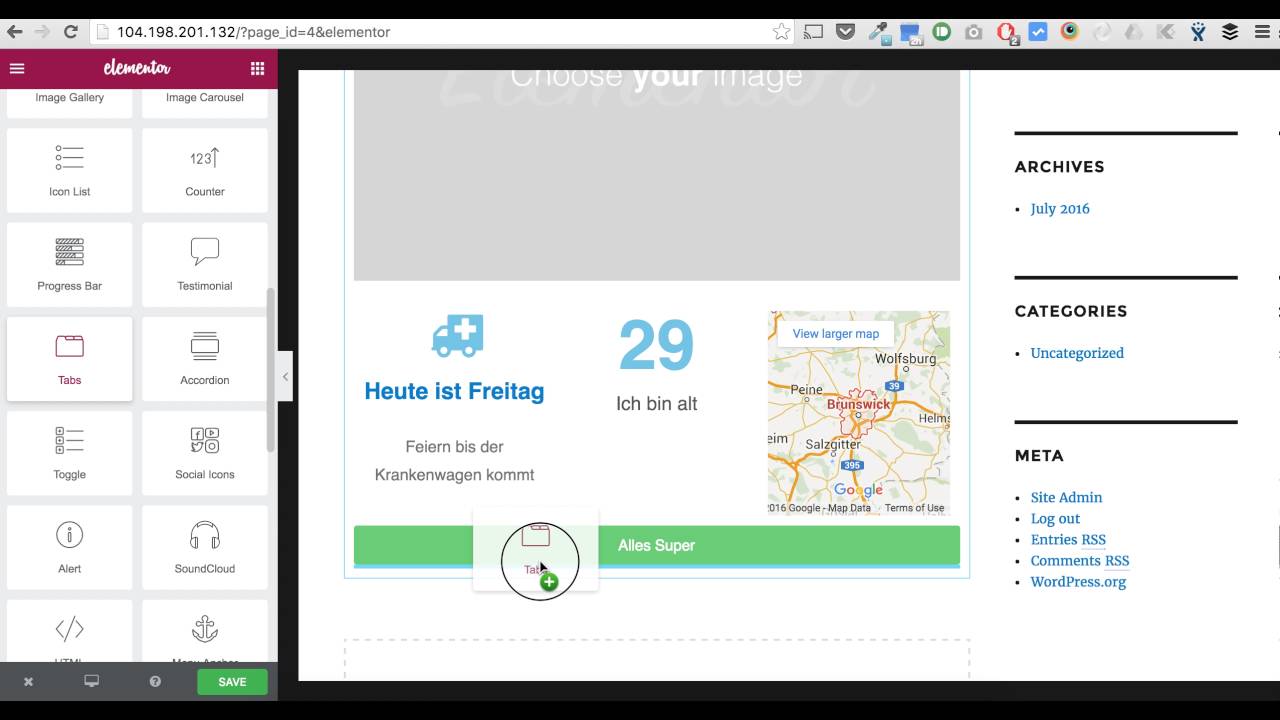Image resolution: width=1280 pixels, height=720 pixels.
Task: Click the Terms of Use map link
Action: pyautogui.click(x=914, y=508)
